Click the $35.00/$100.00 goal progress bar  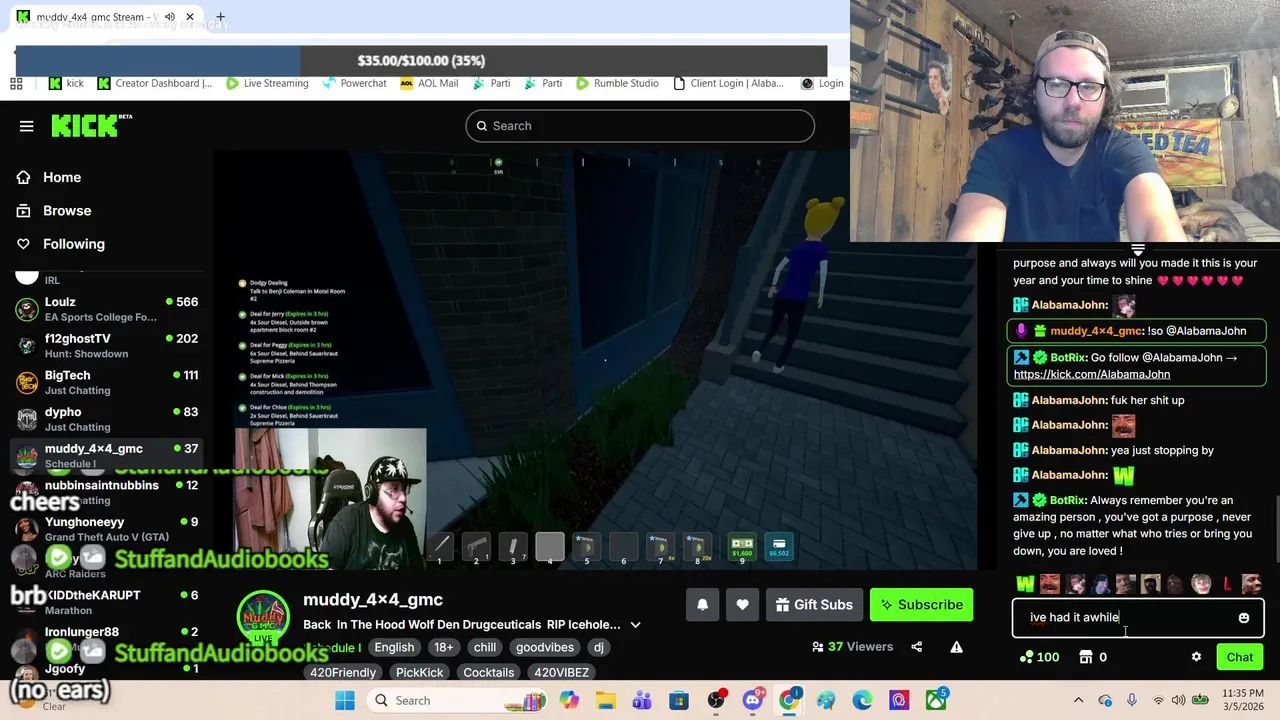click(x=421, y=61)
